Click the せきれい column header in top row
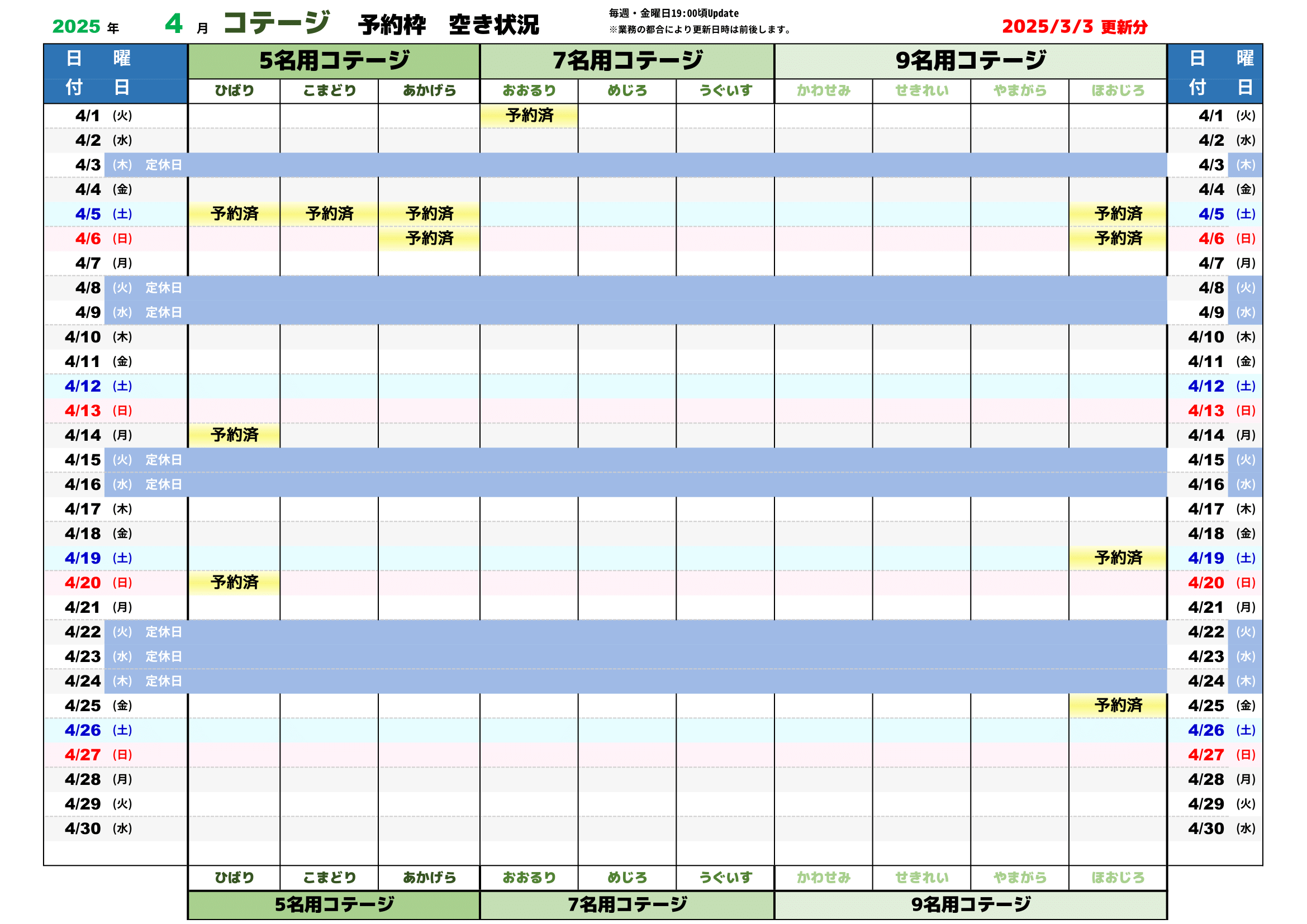1307x924 pixels. click(921, 91)
